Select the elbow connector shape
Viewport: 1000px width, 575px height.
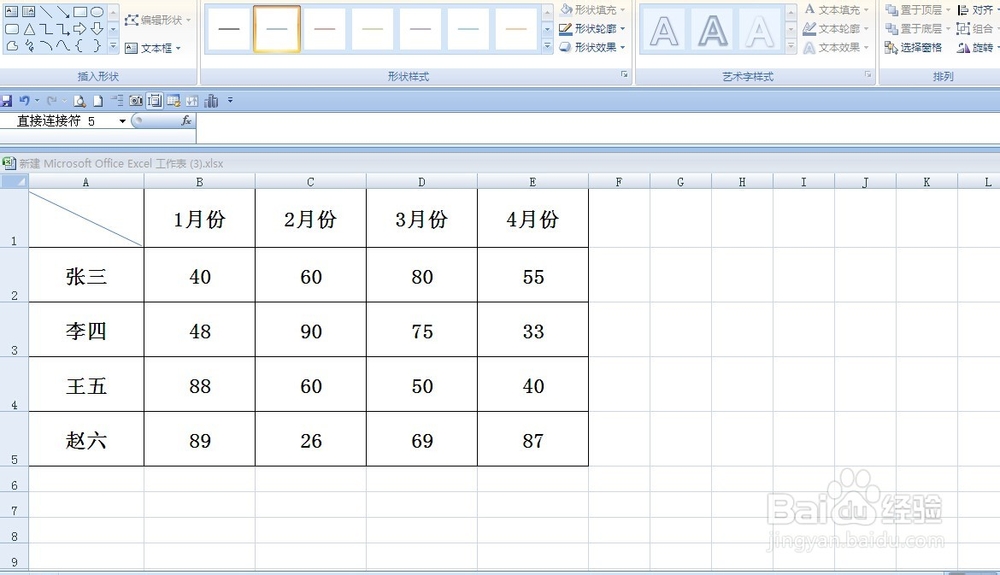pos(46,29)
